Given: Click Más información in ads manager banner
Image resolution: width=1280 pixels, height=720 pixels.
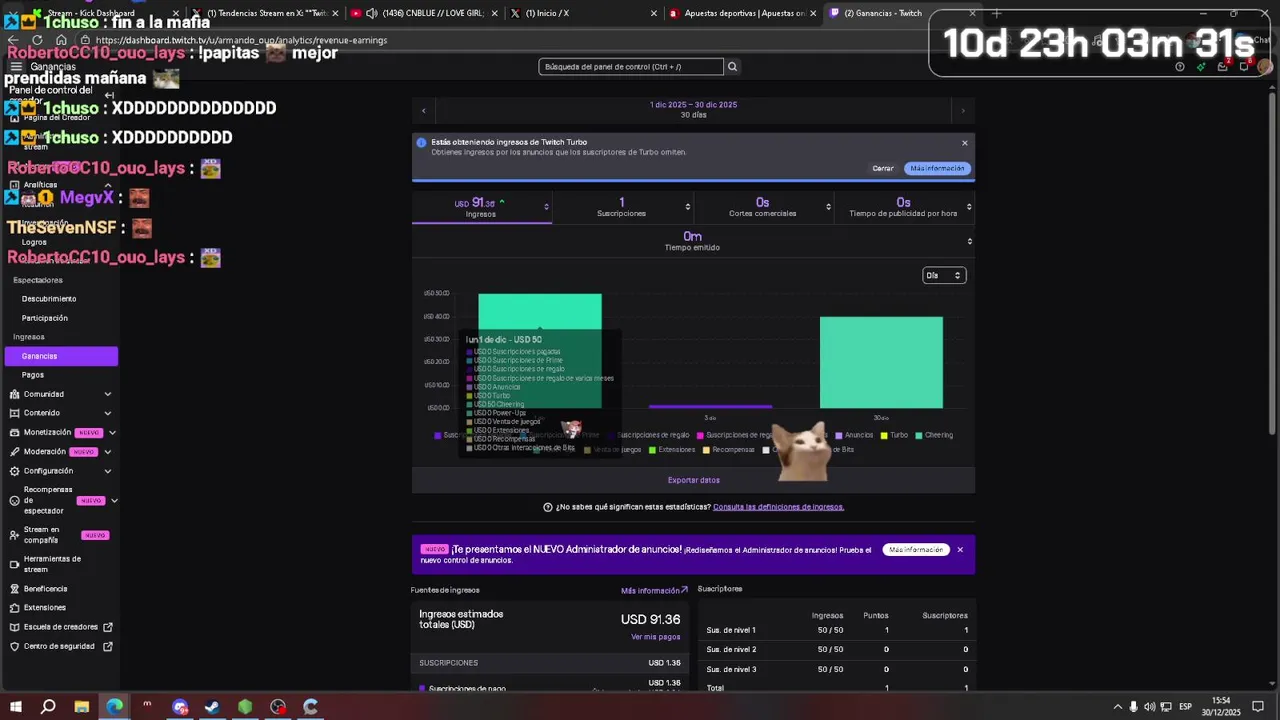Looking at the screenshot, I should pyautogui.click(x=916, y=550).
